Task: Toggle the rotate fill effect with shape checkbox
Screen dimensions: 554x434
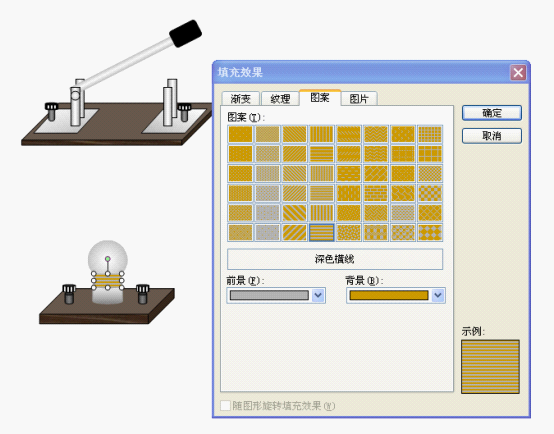Action: point(225,405)
